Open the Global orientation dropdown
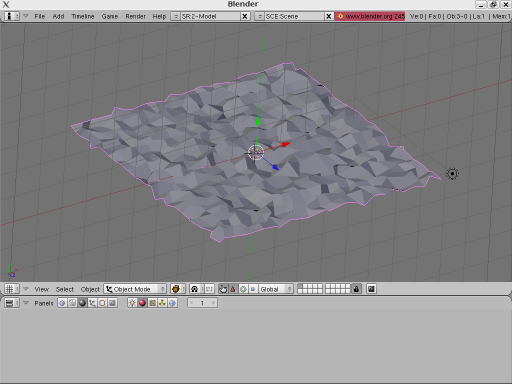Viewport: 512px width, 384px height. (276, 289)
